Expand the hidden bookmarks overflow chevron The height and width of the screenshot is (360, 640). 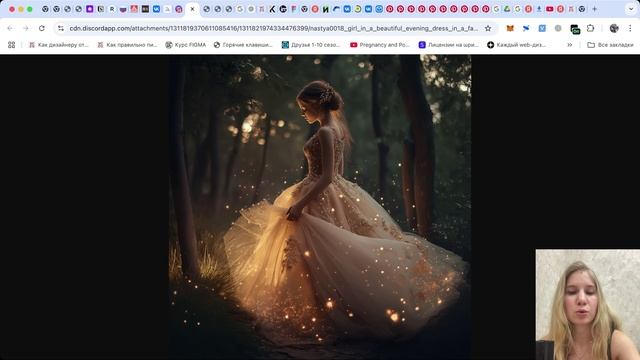click(570, 45)
